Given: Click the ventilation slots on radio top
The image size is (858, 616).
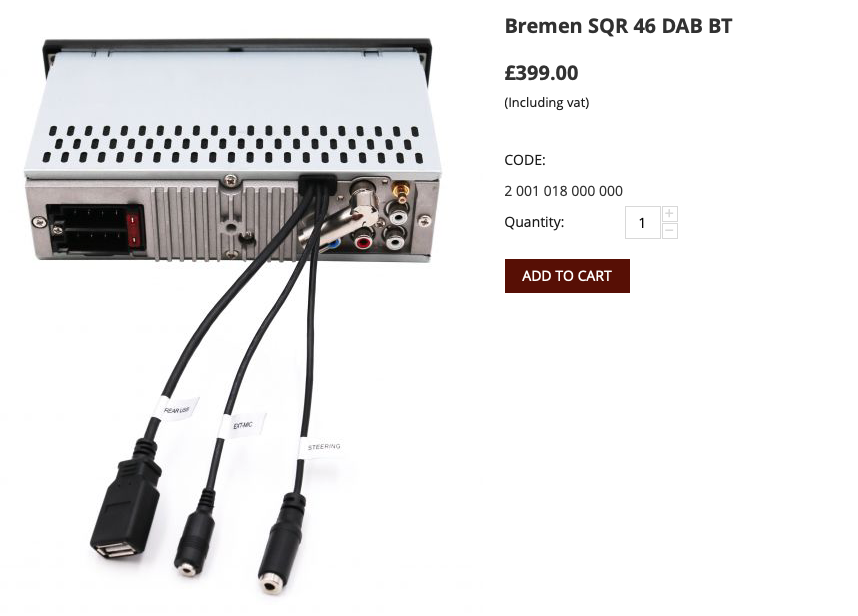Looking at the screenshot, I should [234, 144].
